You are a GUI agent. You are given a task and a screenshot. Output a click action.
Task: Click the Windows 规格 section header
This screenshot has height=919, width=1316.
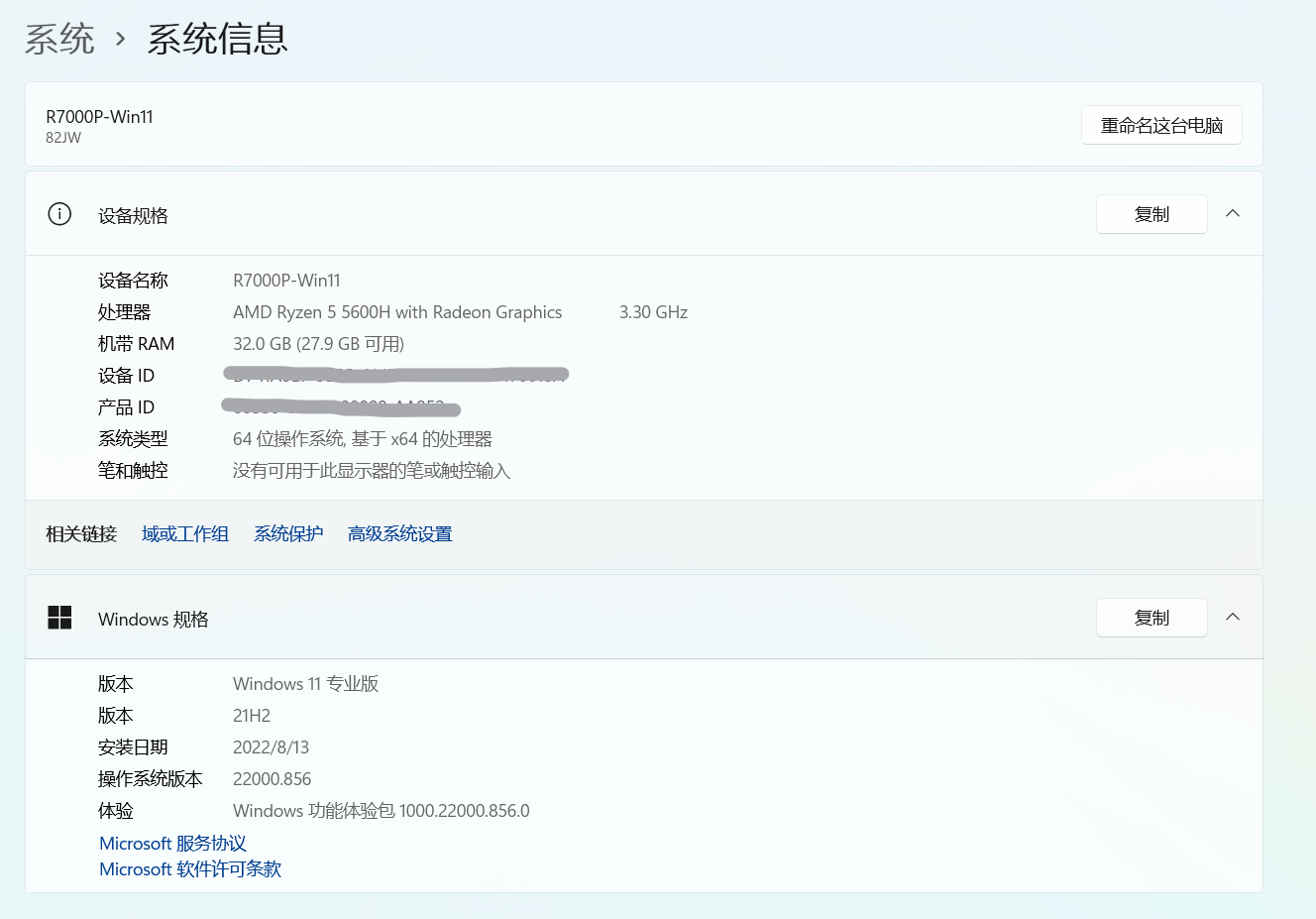click(154, 618)
